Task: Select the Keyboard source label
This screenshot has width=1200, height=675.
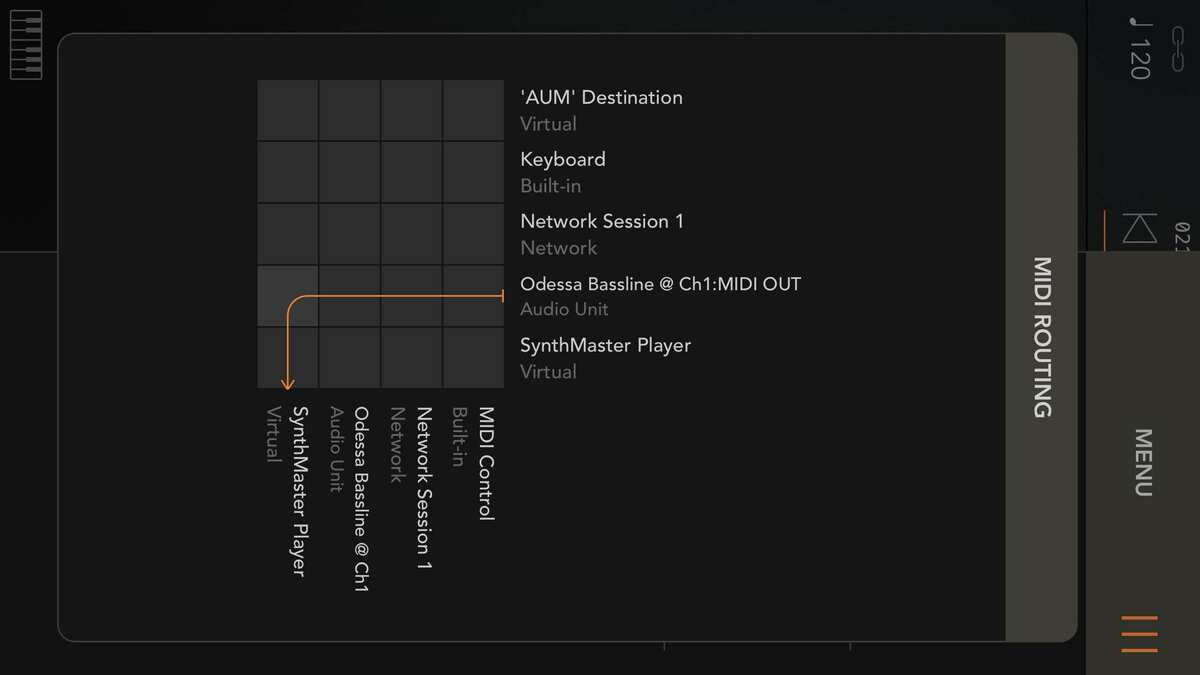Action: pos(563,172)
